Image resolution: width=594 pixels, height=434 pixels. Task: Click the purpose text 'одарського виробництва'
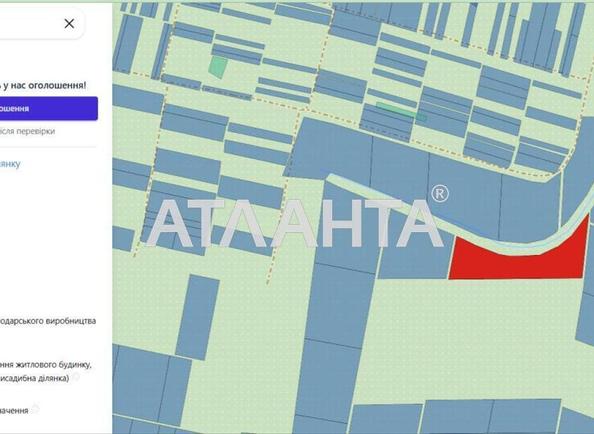coord(48,321)
